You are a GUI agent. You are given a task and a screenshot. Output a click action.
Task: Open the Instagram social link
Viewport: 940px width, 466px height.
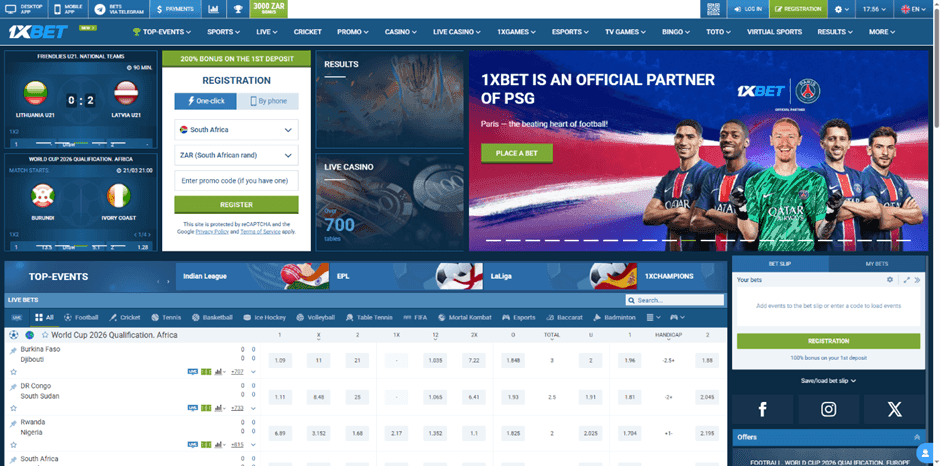click(829, 408)
